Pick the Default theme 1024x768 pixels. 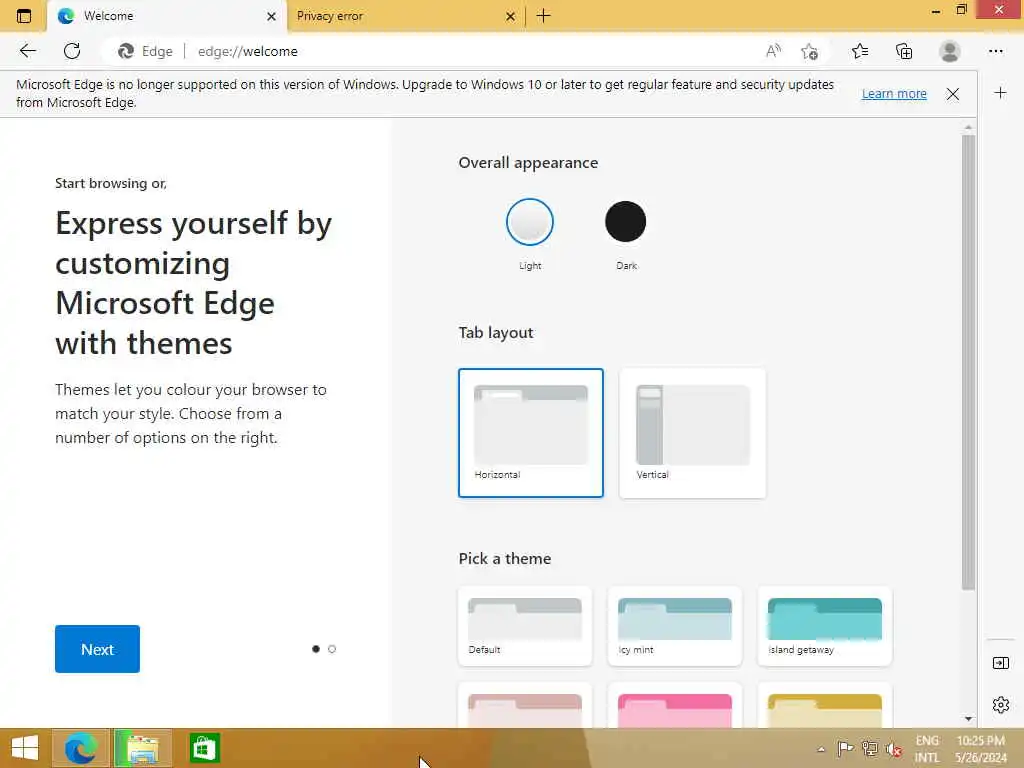click(525, 626)
